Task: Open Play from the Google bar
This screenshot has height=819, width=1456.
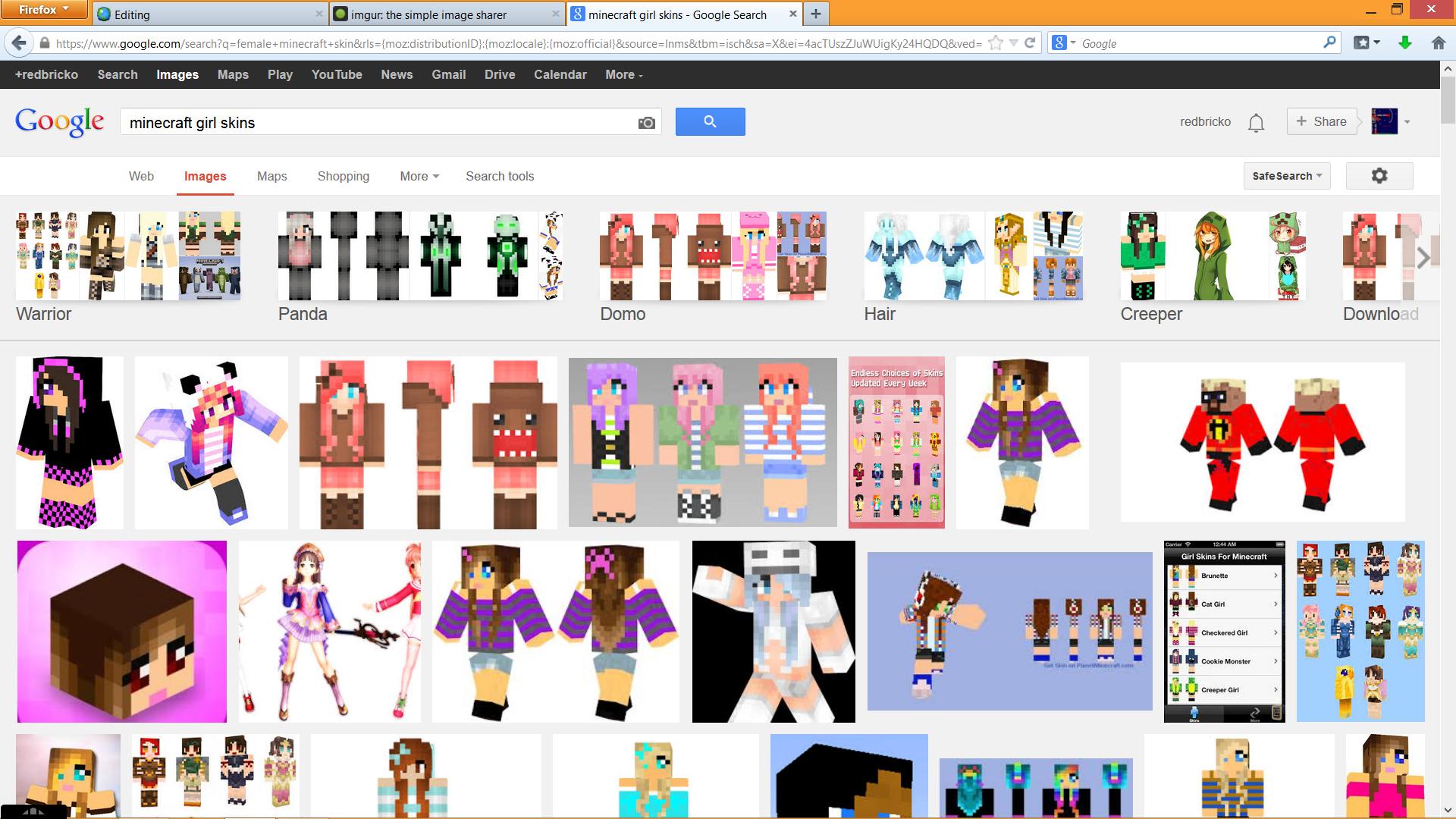Action: [280, 74]
